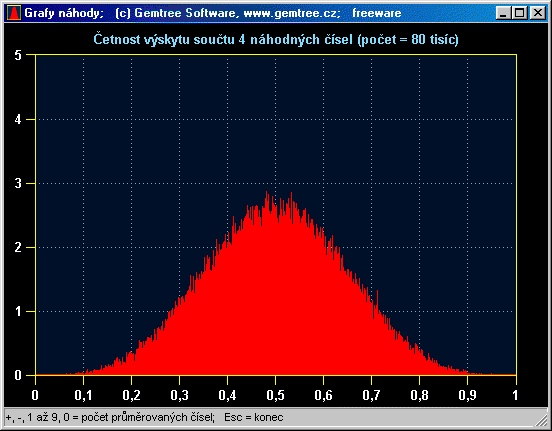
Task: Click the red histogram app icon in title bar
Action: (14, 13)
